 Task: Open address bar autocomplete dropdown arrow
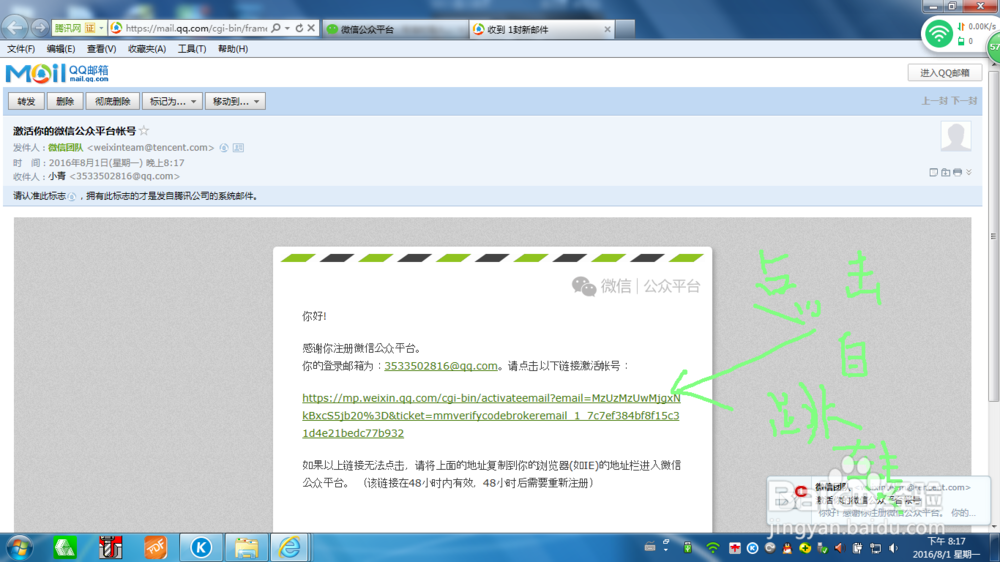click(288, 28)
